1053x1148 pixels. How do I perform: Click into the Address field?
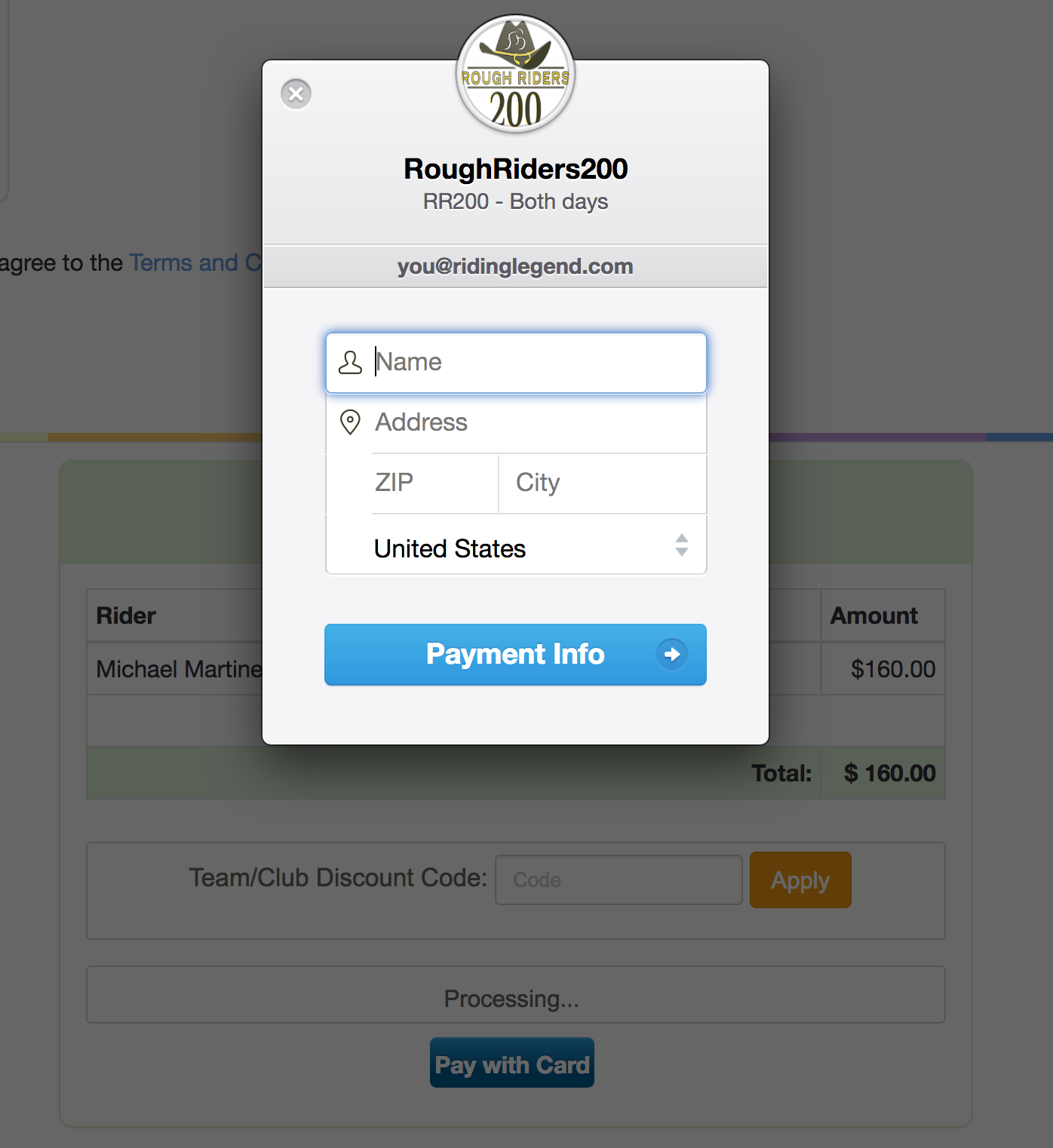coord(536,422)
